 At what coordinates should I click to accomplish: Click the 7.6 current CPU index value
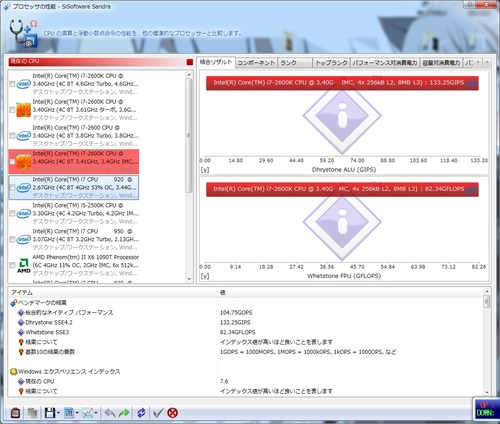click(x=224, y=381)
